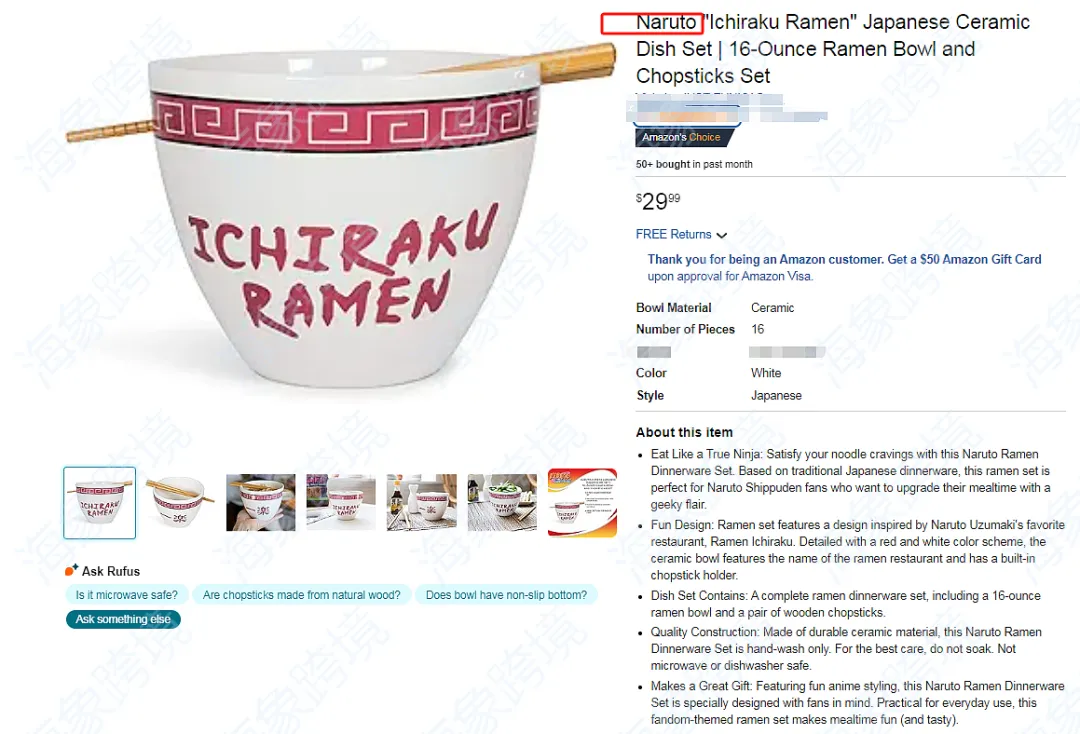
Task: Click the FREE Returns link text
Action: [674, 234]
